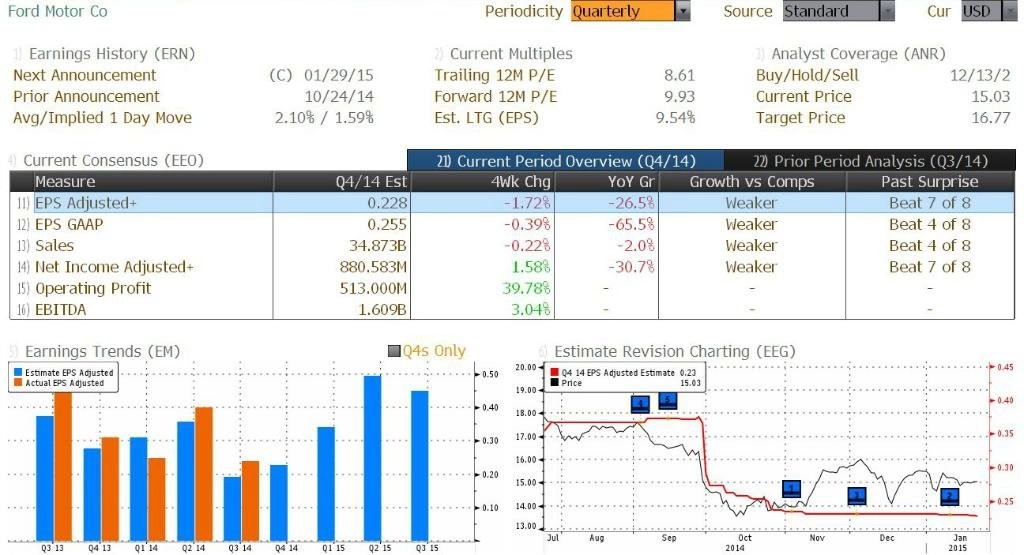Click the YoY Gr column header
This screenshot has height=555, width=1024.
coord(605,182)
